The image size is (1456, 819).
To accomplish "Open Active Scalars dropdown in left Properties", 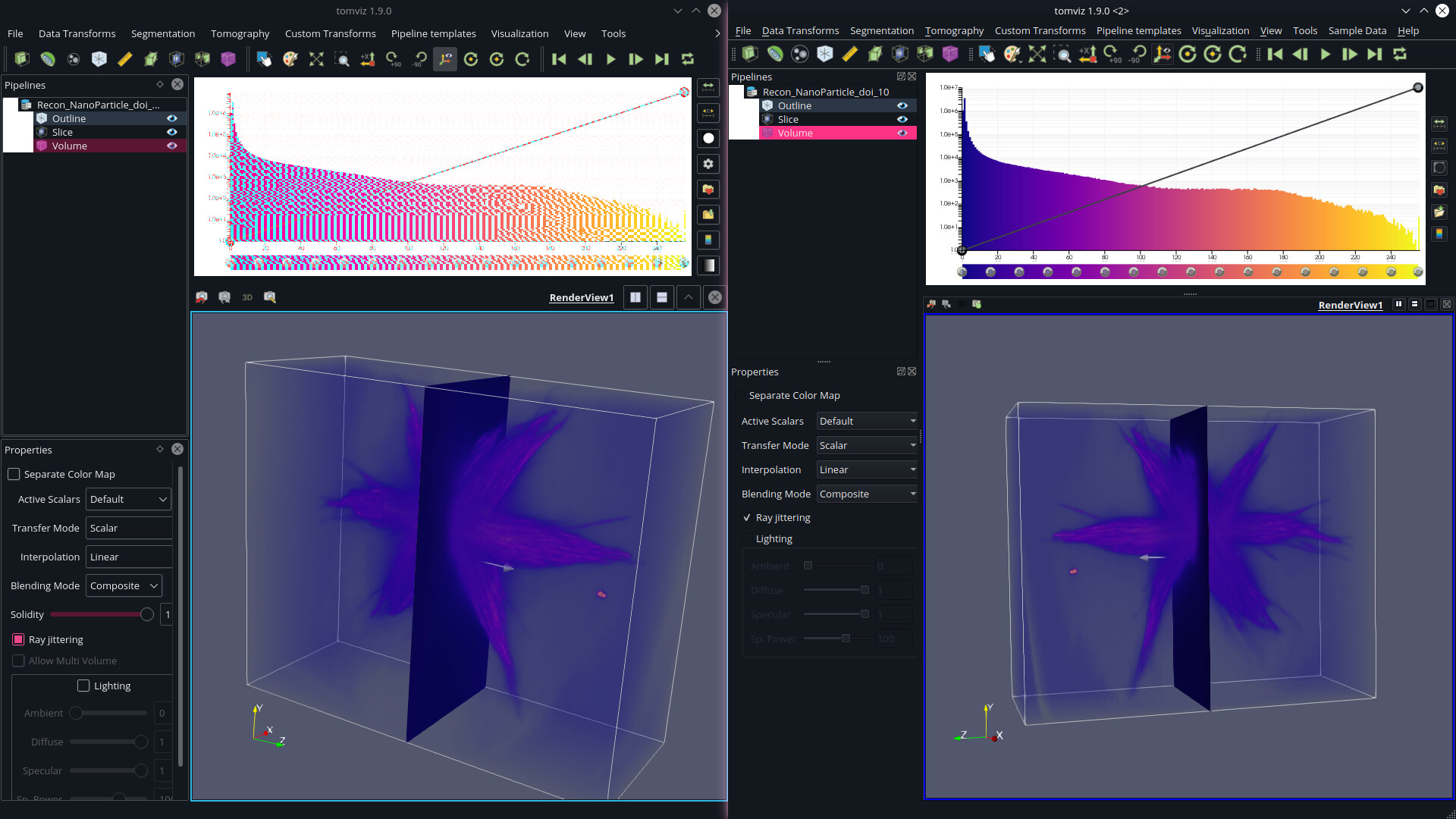I will click(128, 499).
